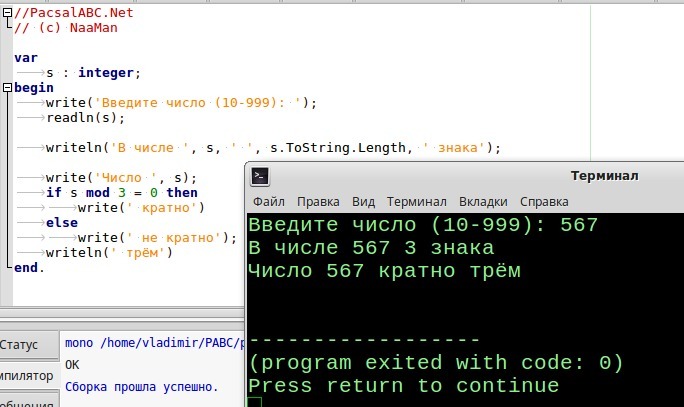Click the 'integer' type keyword in code
Viewport: 684px width, 407px height.
pyautogui.click(x=108, y=72)
